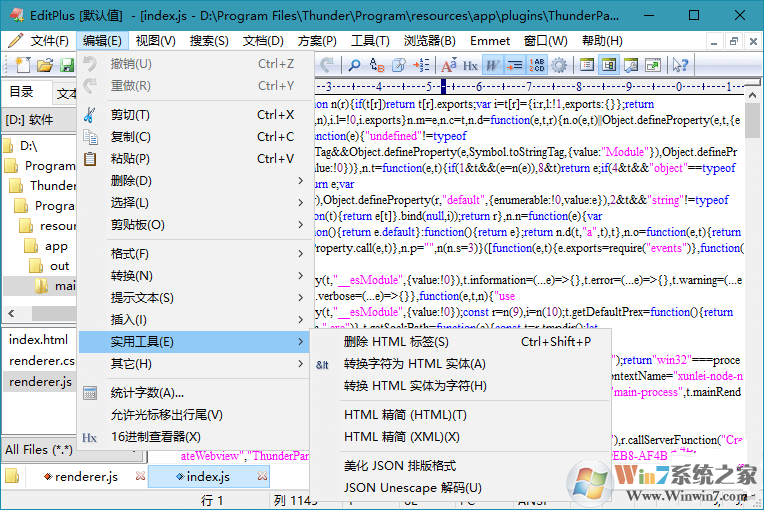Viewport: 764px width, 510px height.
Task: Choose 美化 JSON 排版格式
Action: pyautogui.click(x=460, y=466)
